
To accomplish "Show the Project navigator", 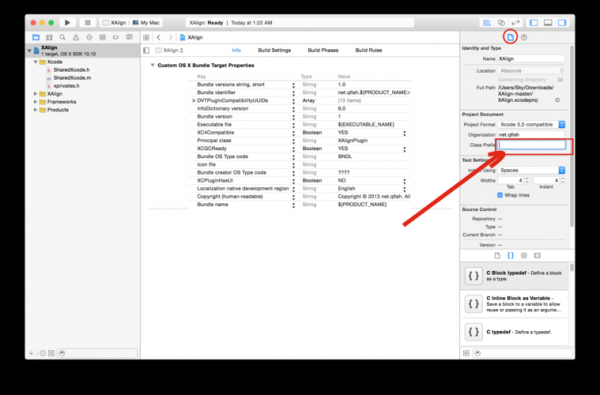I will point(36,37).
